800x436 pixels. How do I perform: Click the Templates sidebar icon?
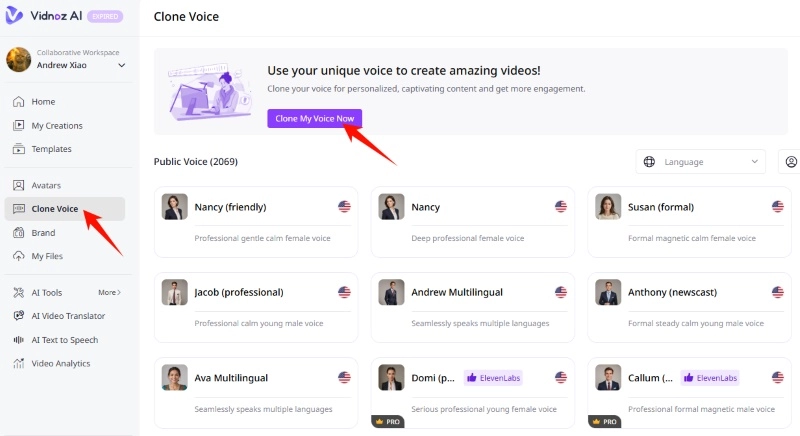pos(19,149)
